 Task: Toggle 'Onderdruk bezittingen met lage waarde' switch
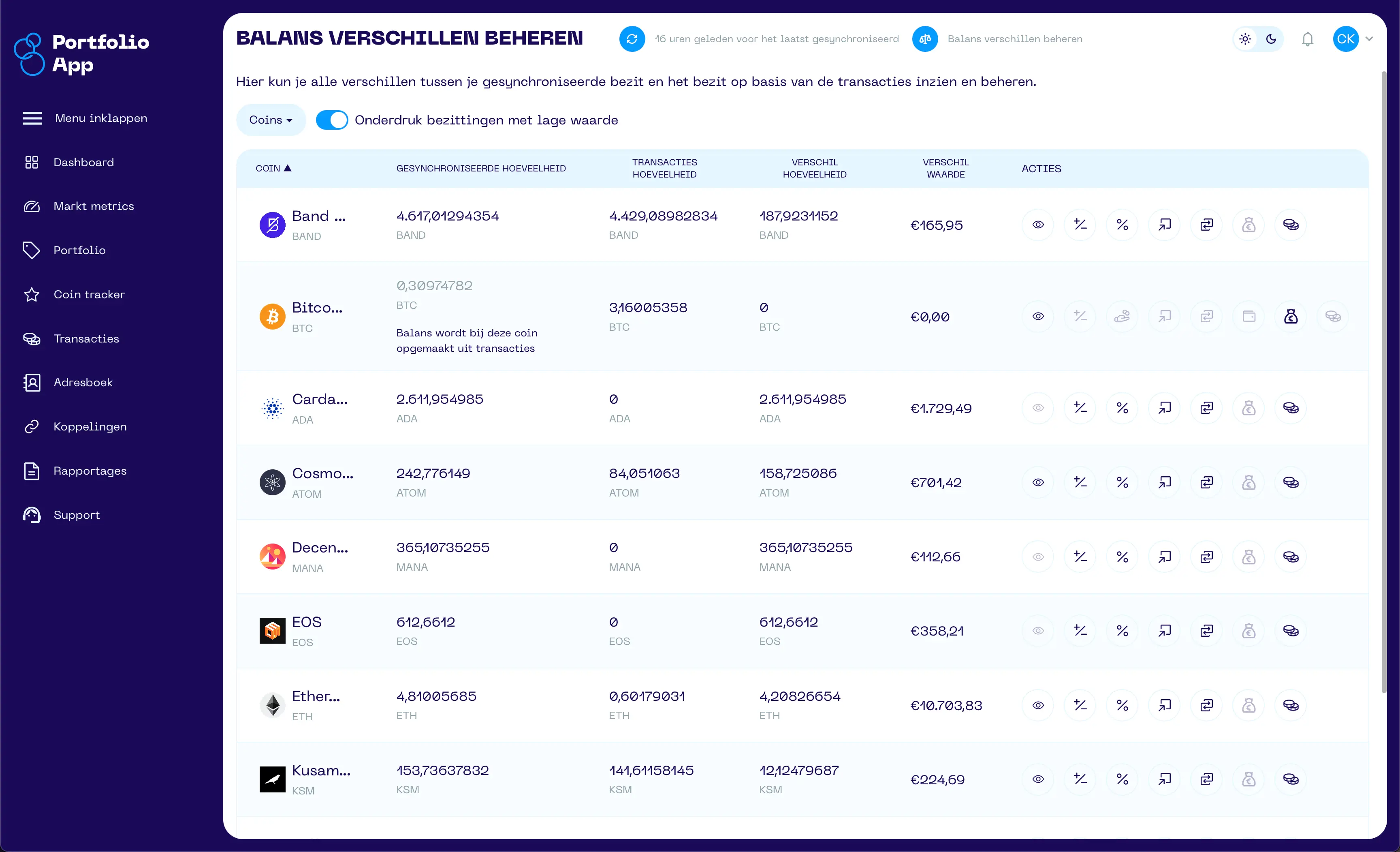[332, 120]
